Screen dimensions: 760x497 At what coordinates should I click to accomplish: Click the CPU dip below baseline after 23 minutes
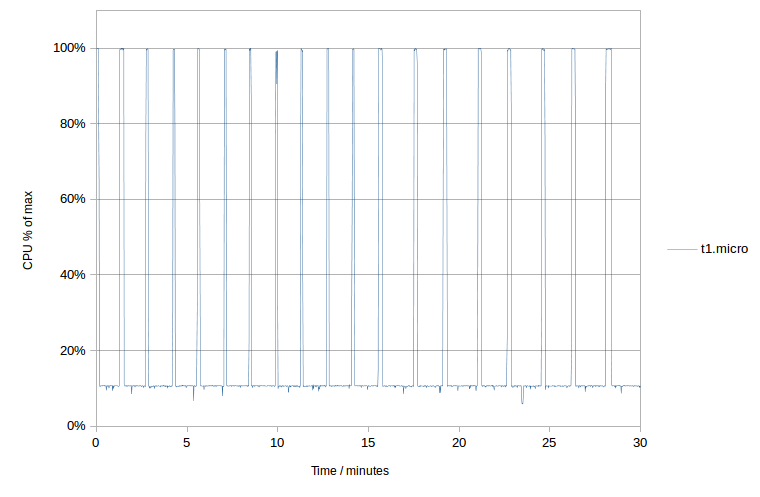click(522, 400)
